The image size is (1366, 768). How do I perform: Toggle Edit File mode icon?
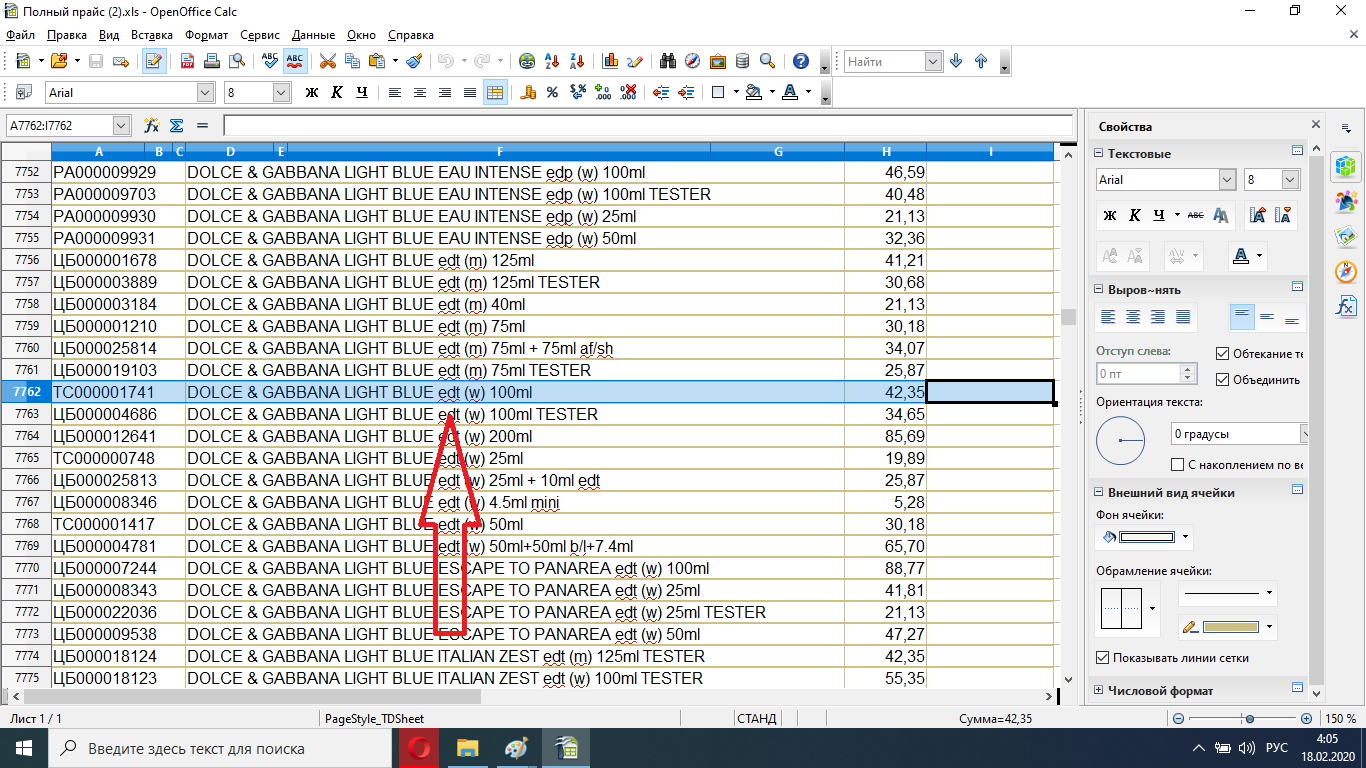point(154,61)
